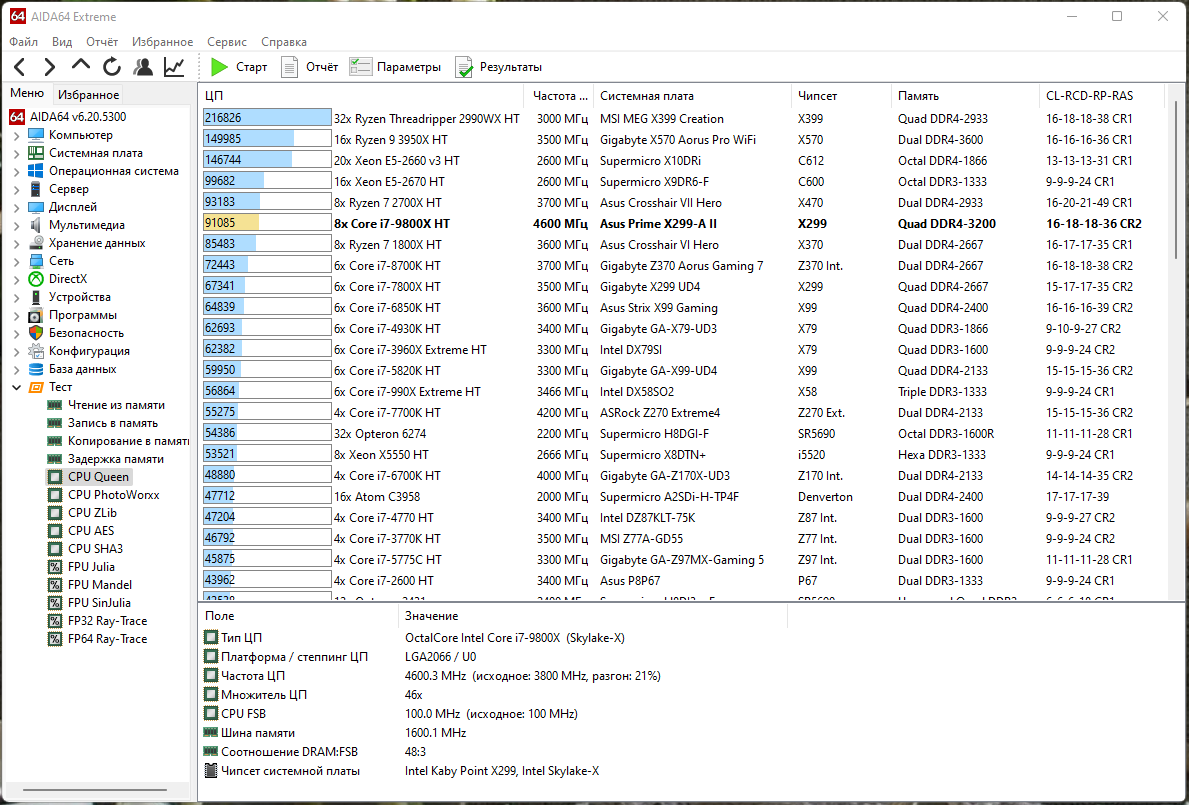
Task: Open Параметры toolbar button
Action: (x=395, y=67)
